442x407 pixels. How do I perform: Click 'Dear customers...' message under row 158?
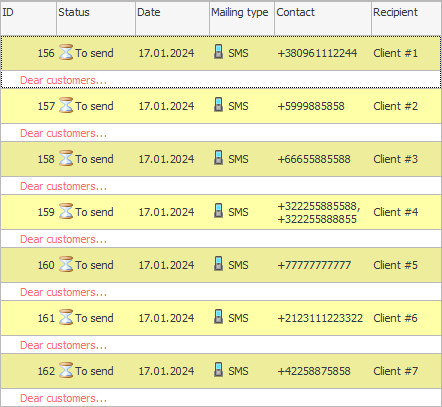[x=63, y=186]
